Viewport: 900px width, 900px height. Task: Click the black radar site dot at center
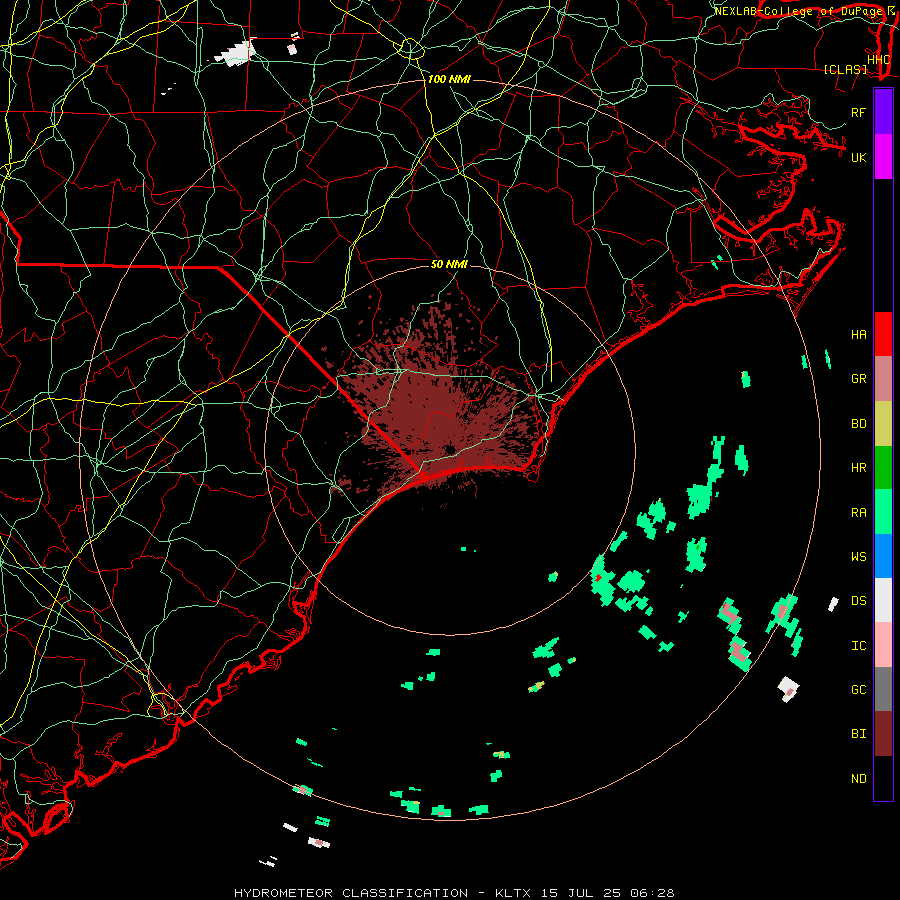(x=450, y=449)
